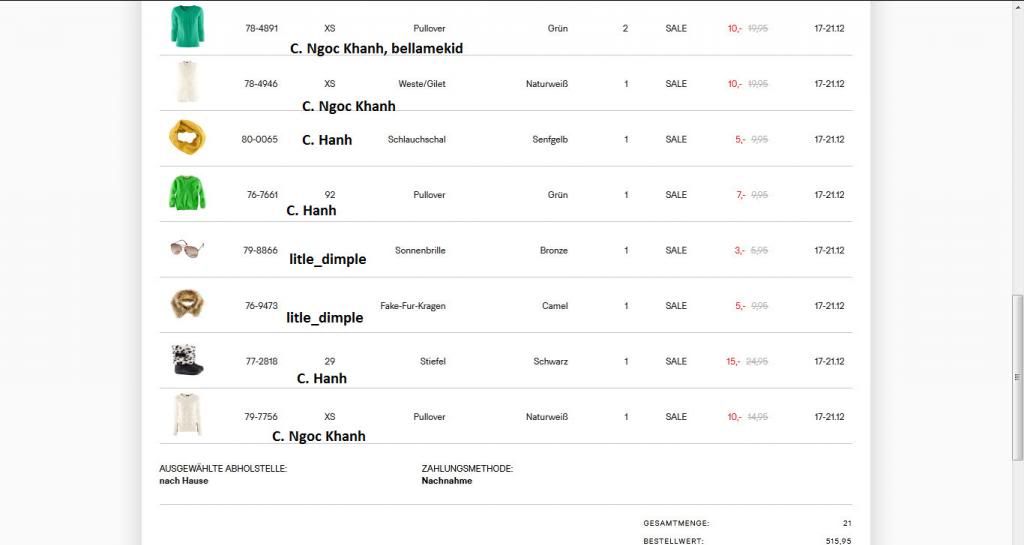Click the Sonnenbrille sunglasses thumbnail

[187, 249]
